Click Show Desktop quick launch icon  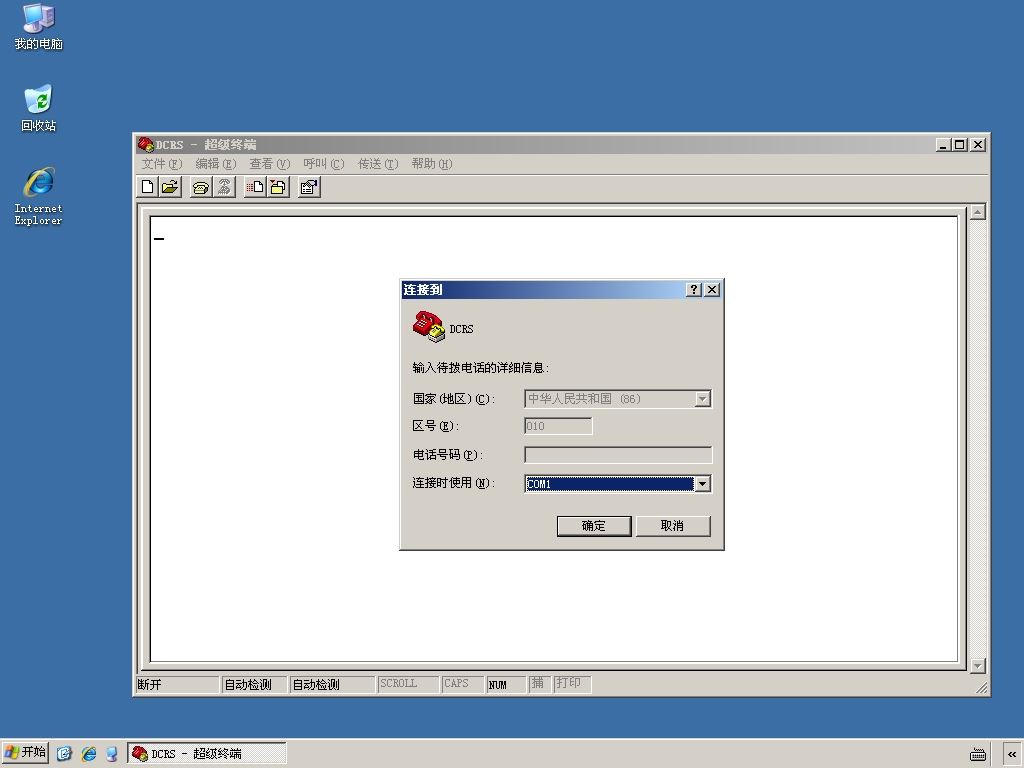click(x=64, y=754)
